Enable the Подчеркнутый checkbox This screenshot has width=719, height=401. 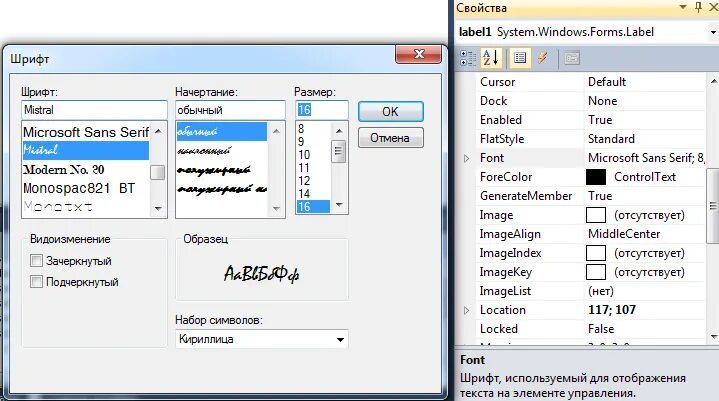click(36, 281)
